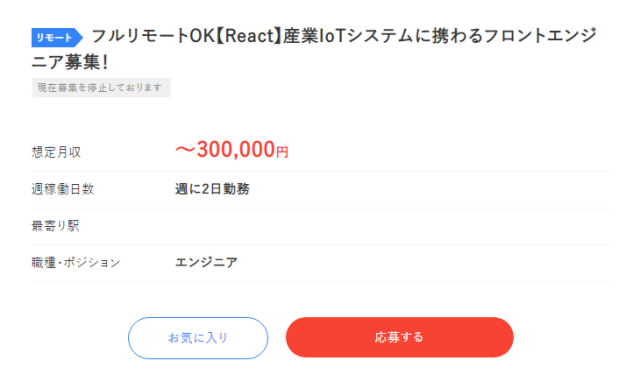
Task: Click the 最寄り駅 row label
Action: [56, 226]
